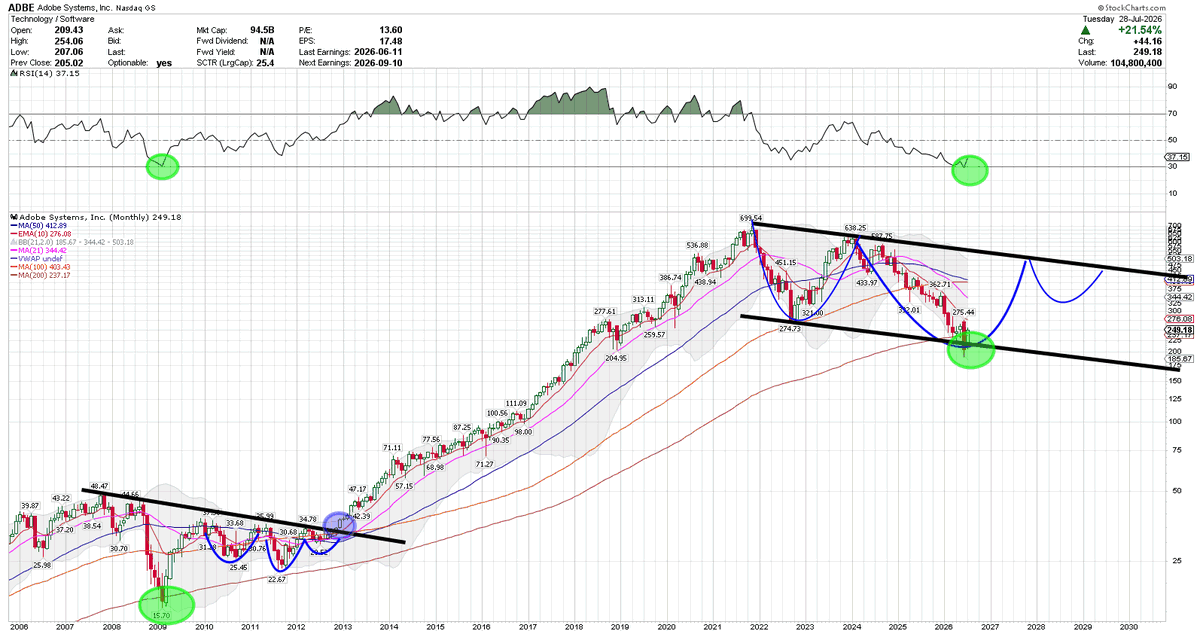1200x631 pixels.
Task: Click the 2030 year on the time axis
Action: [1130, 626]
